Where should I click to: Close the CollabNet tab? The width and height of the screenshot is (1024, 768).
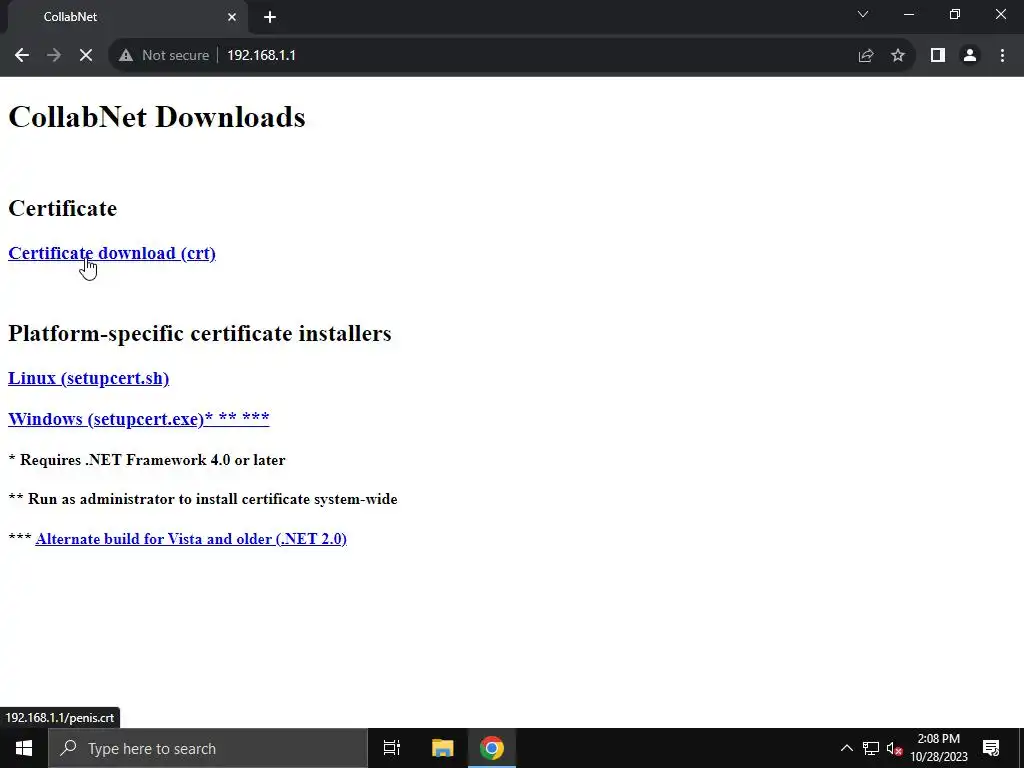232,17
